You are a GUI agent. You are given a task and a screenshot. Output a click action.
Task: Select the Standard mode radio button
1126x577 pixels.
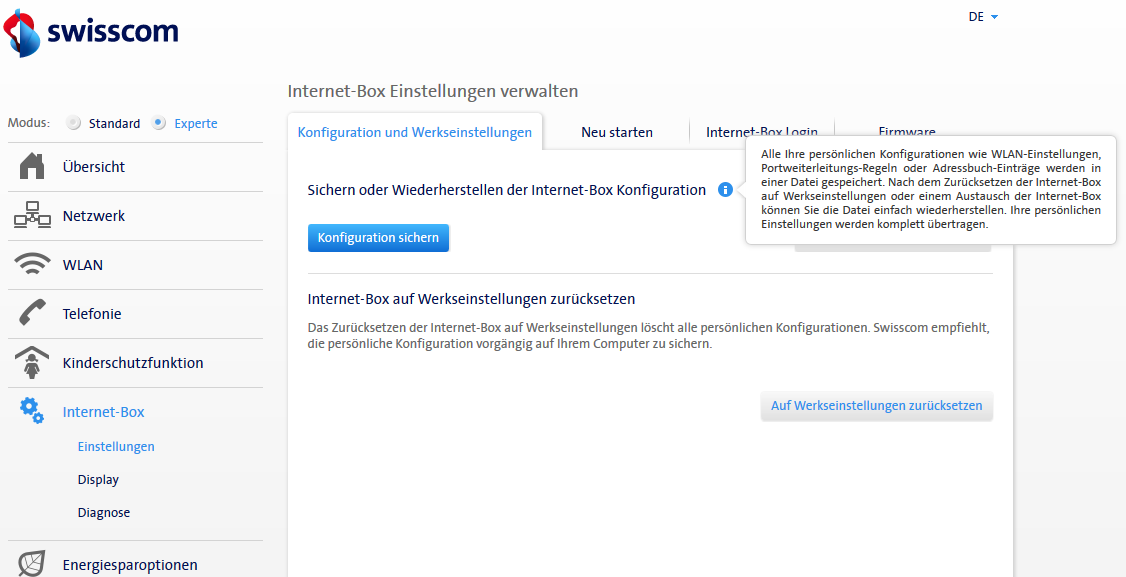(x=73, y=124)
